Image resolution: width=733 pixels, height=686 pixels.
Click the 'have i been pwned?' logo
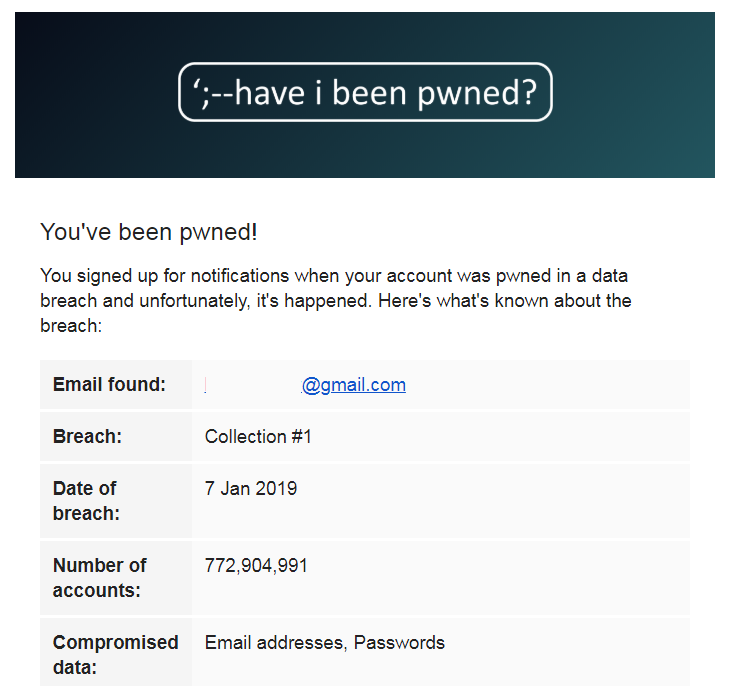365,93
